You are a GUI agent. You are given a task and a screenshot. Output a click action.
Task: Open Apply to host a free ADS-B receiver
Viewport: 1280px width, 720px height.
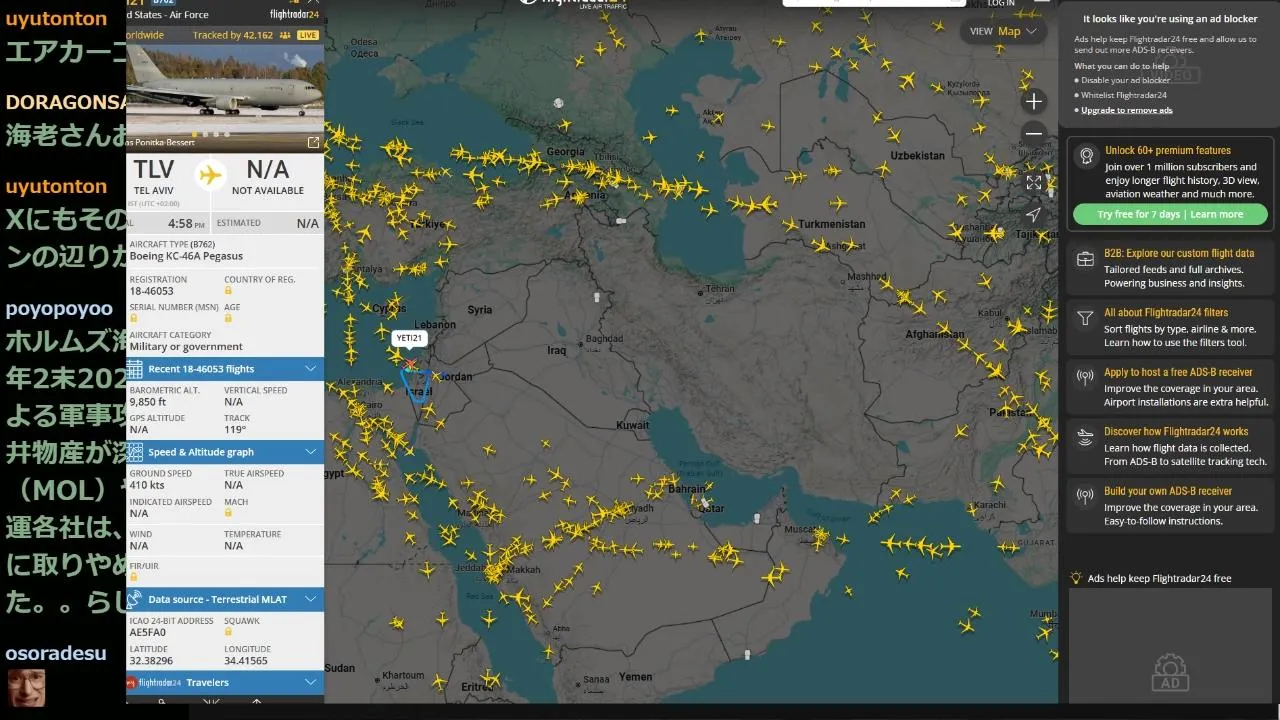(1178, 372)
